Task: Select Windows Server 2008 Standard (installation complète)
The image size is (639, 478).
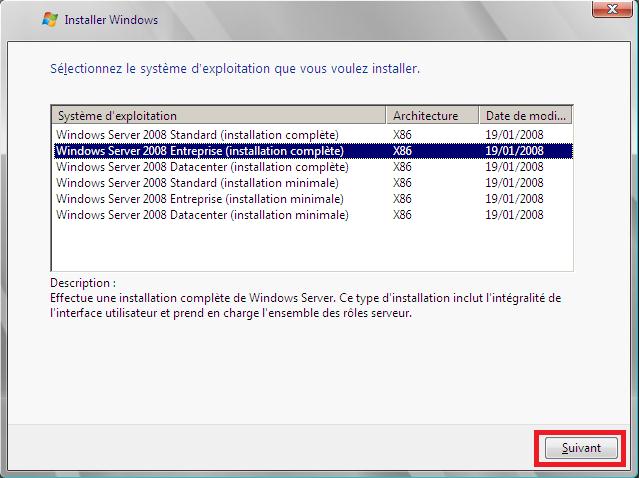Action: [313, 134]
